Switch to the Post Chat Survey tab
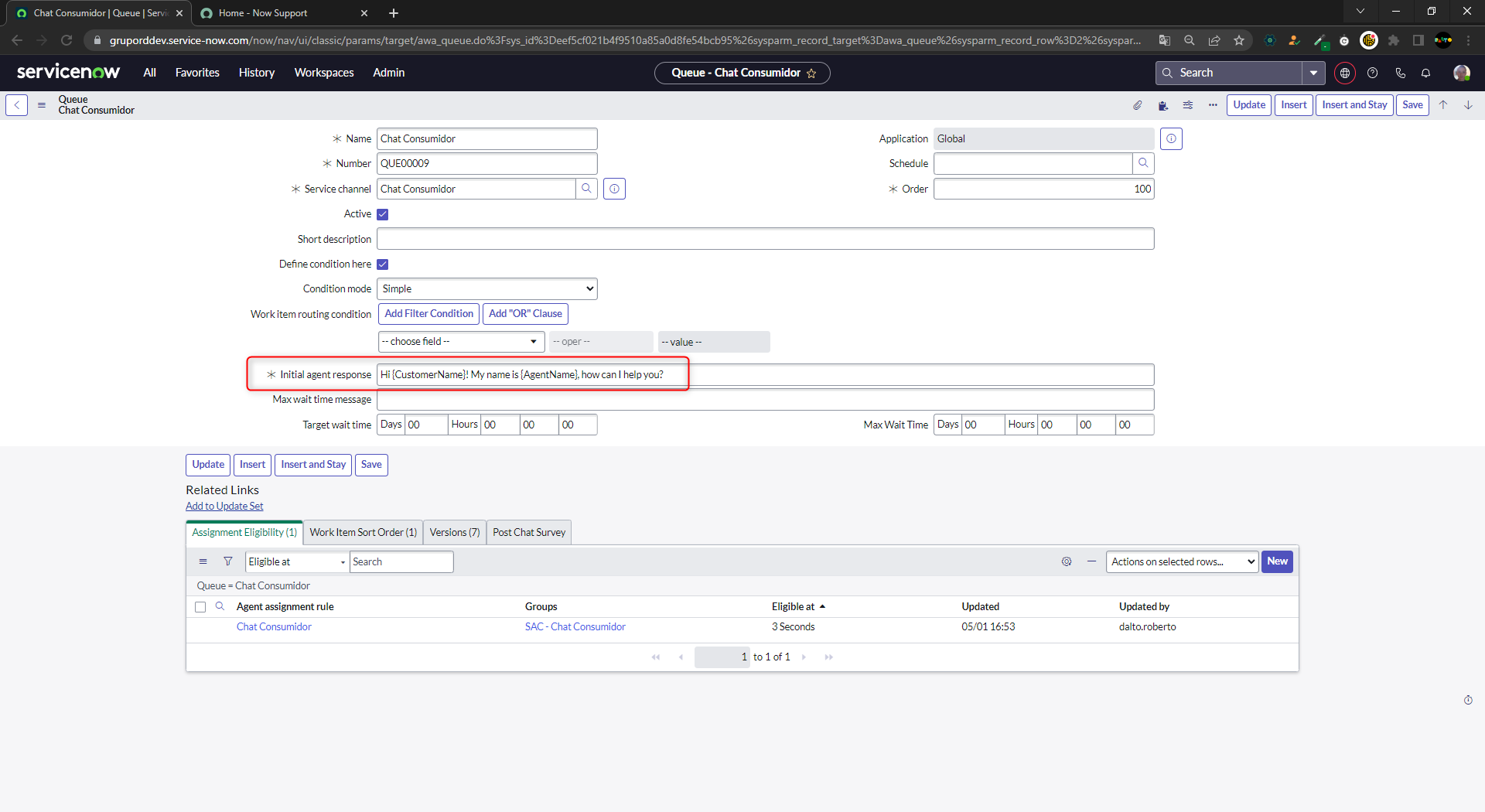 (528, 532)
